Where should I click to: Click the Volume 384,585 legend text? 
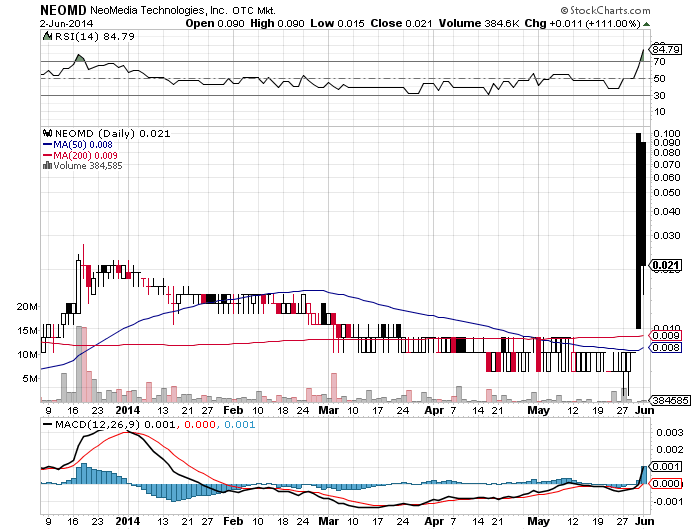coord(88,166)
